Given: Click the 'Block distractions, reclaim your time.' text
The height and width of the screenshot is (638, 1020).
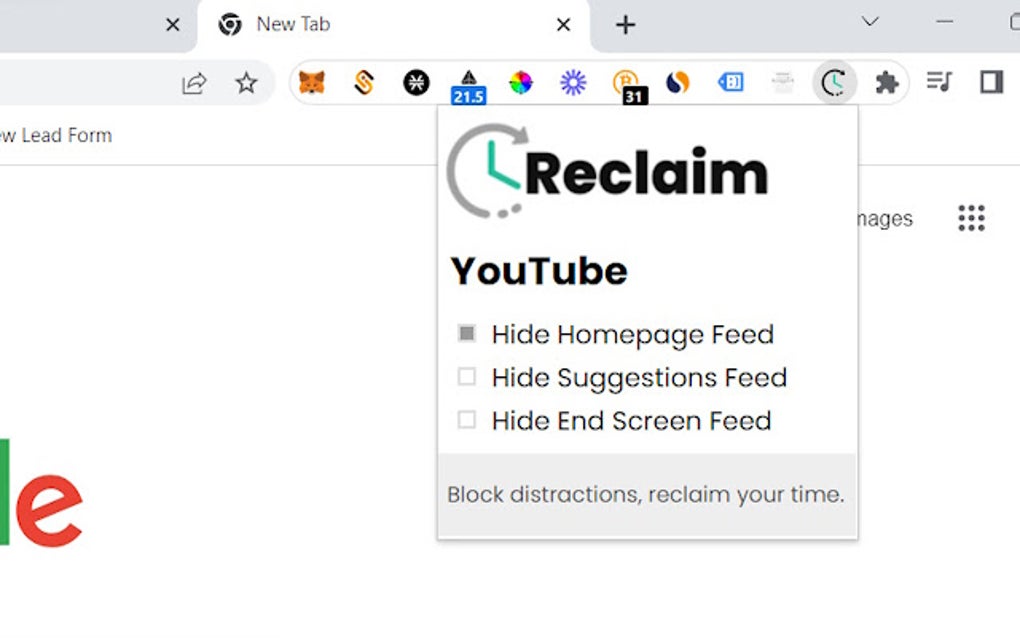Looking at the screenshot, I should (x=645, y=494).
